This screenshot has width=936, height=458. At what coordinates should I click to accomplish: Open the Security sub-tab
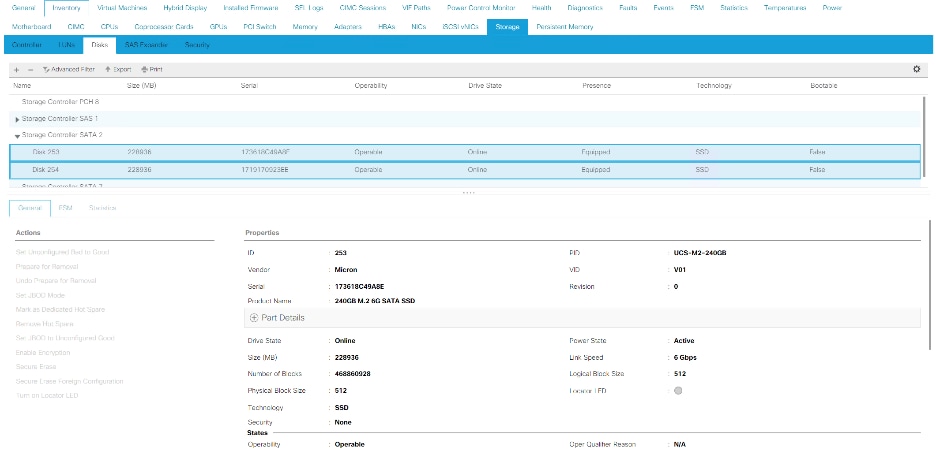coord(197,45)
